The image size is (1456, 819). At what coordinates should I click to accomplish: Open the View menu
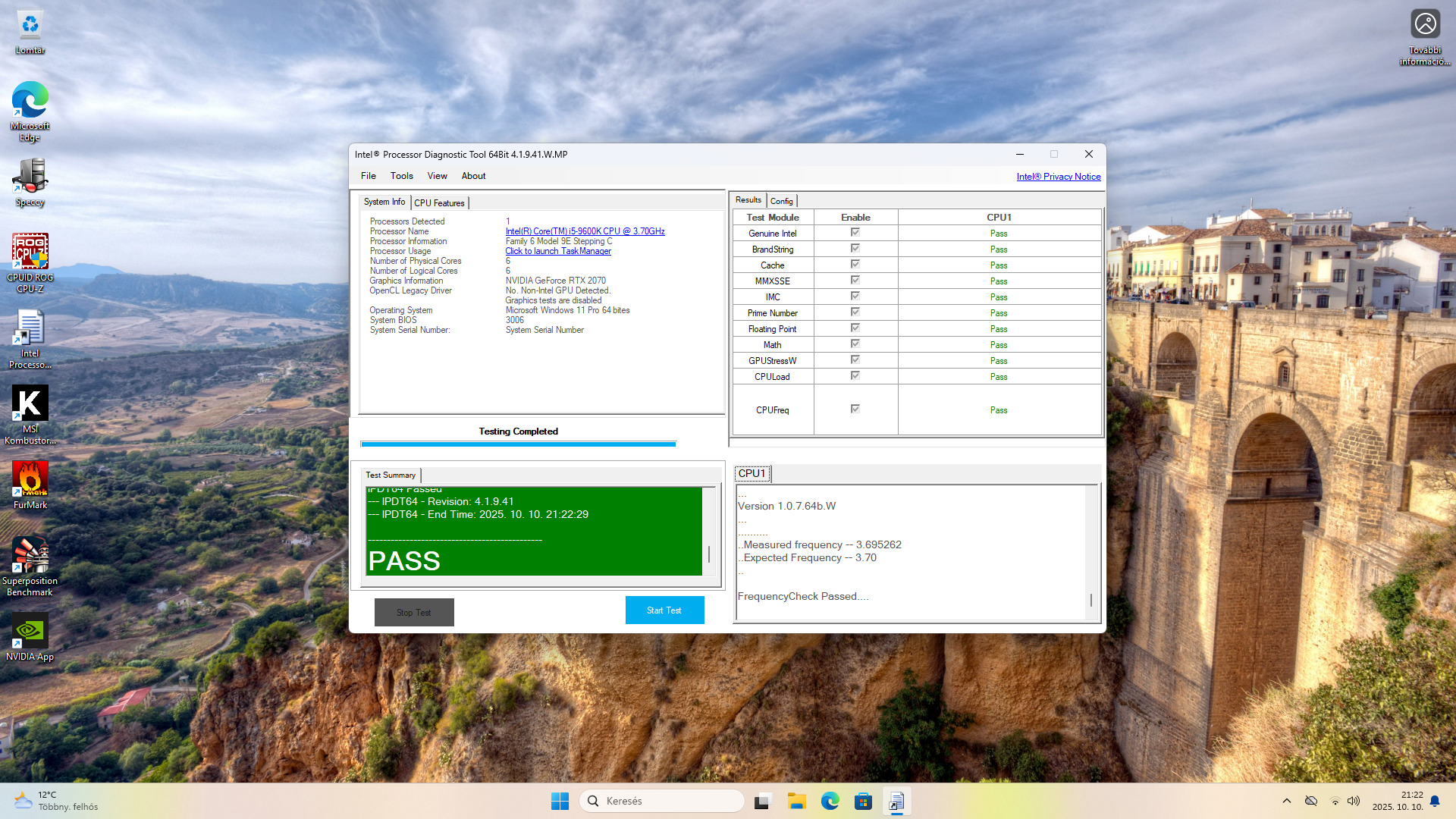tap(437, 176)
